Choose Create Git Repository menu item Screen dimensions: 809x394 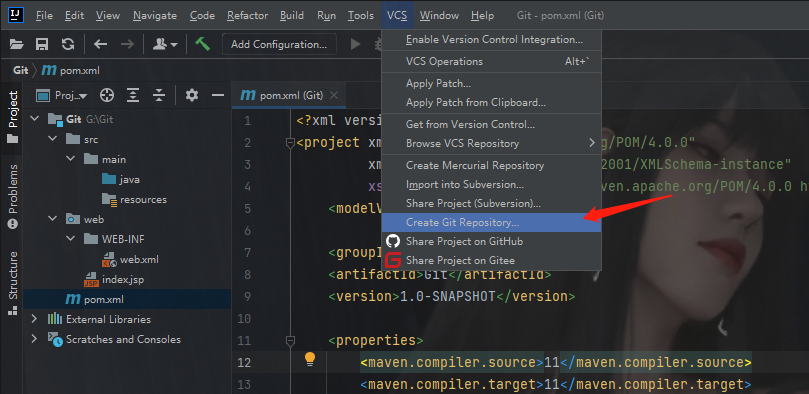pyautogui.click(x=491, y=222)
